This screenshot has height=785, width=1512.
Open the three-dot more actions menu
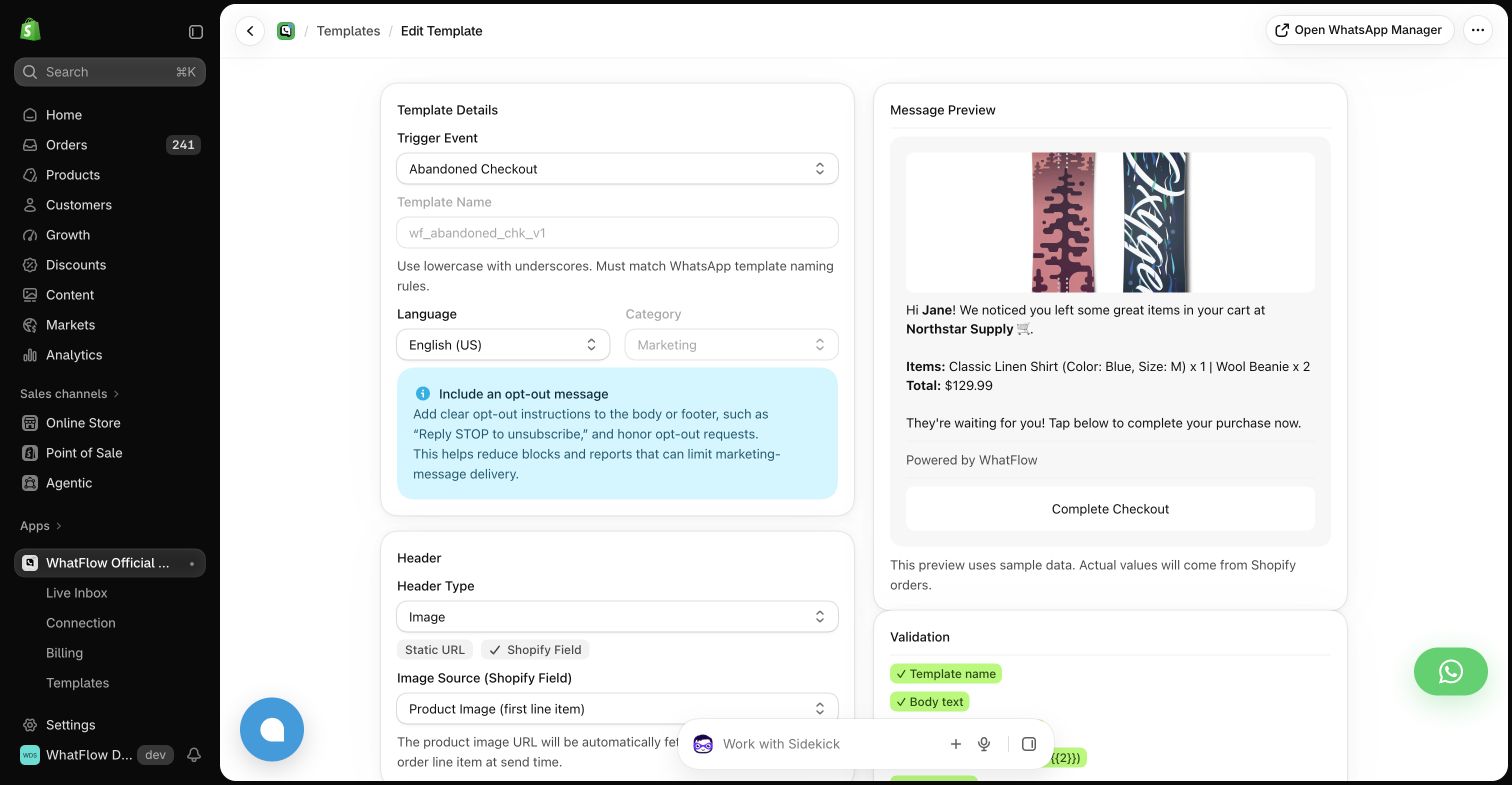pos(1478,30)
